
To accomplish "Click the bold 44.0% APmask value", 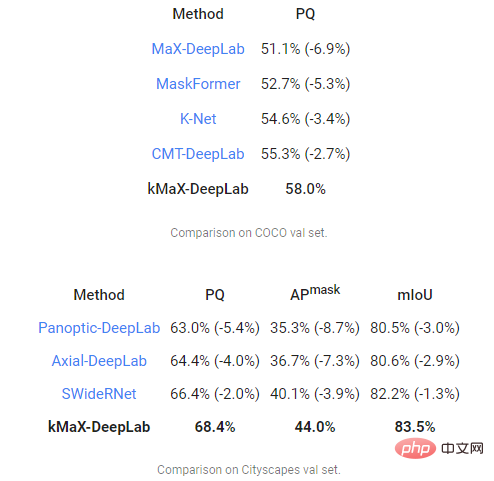I will click(x=315, y=427).
